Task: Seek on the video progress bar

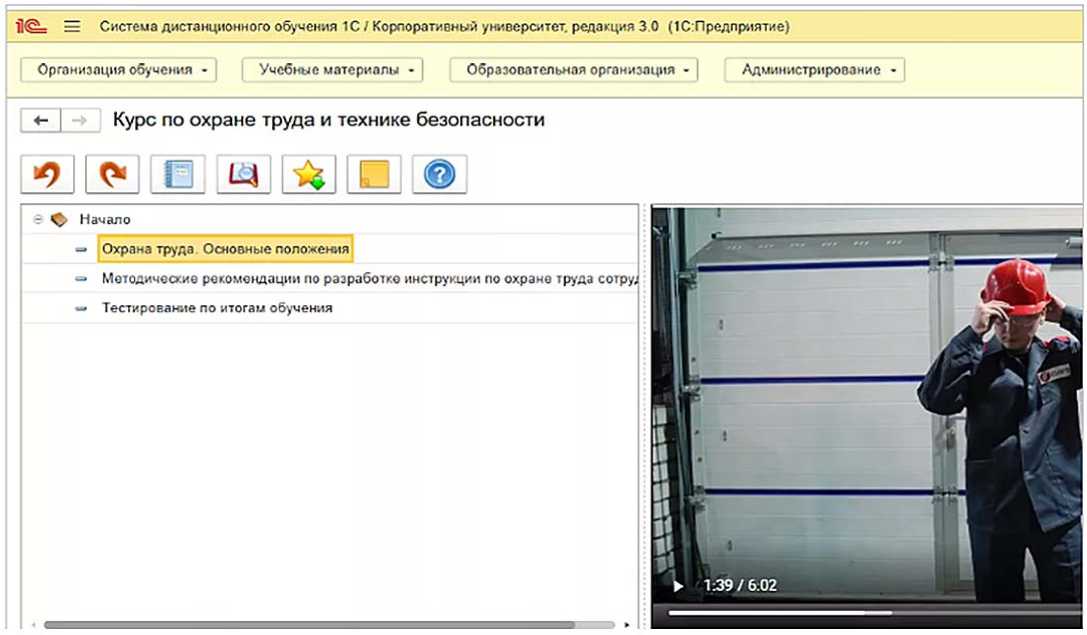Action: coord(873,613)
